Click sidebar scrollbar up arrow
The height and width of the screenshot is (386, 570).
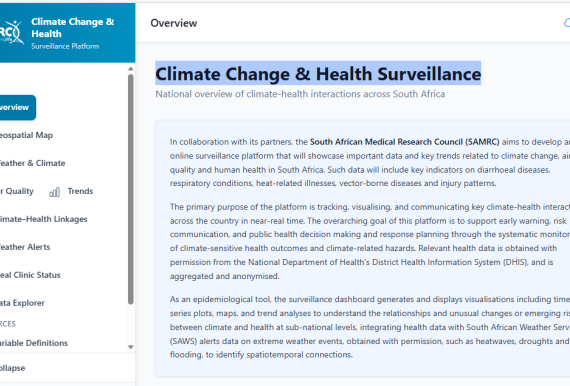tap(131, 69)
